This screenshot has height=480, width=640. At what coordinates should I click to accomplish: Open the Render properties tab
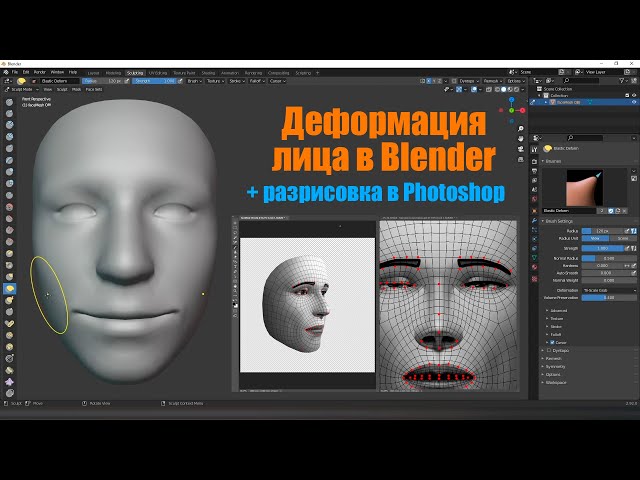[x=534, y=162]
